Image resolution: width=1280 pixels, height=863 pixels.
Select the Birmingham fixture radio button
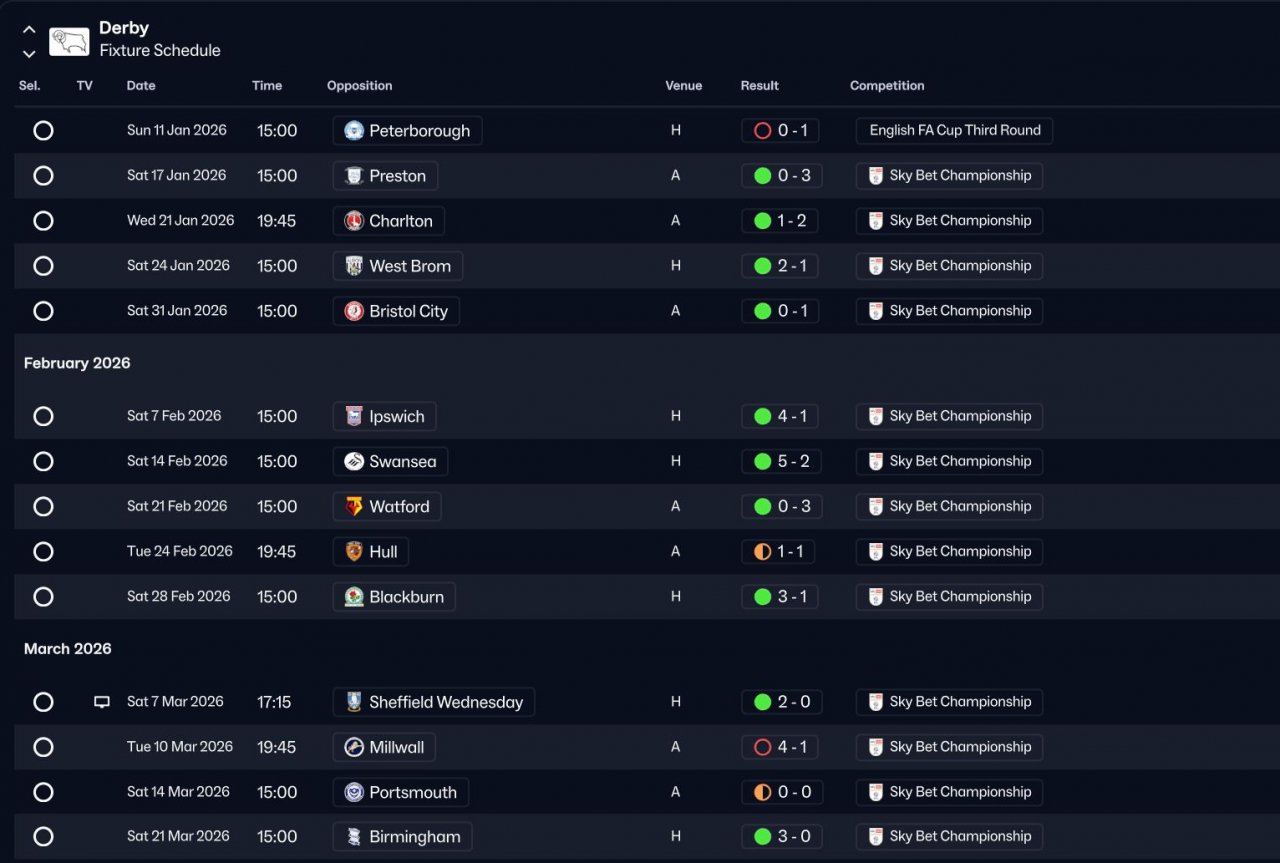43,837
